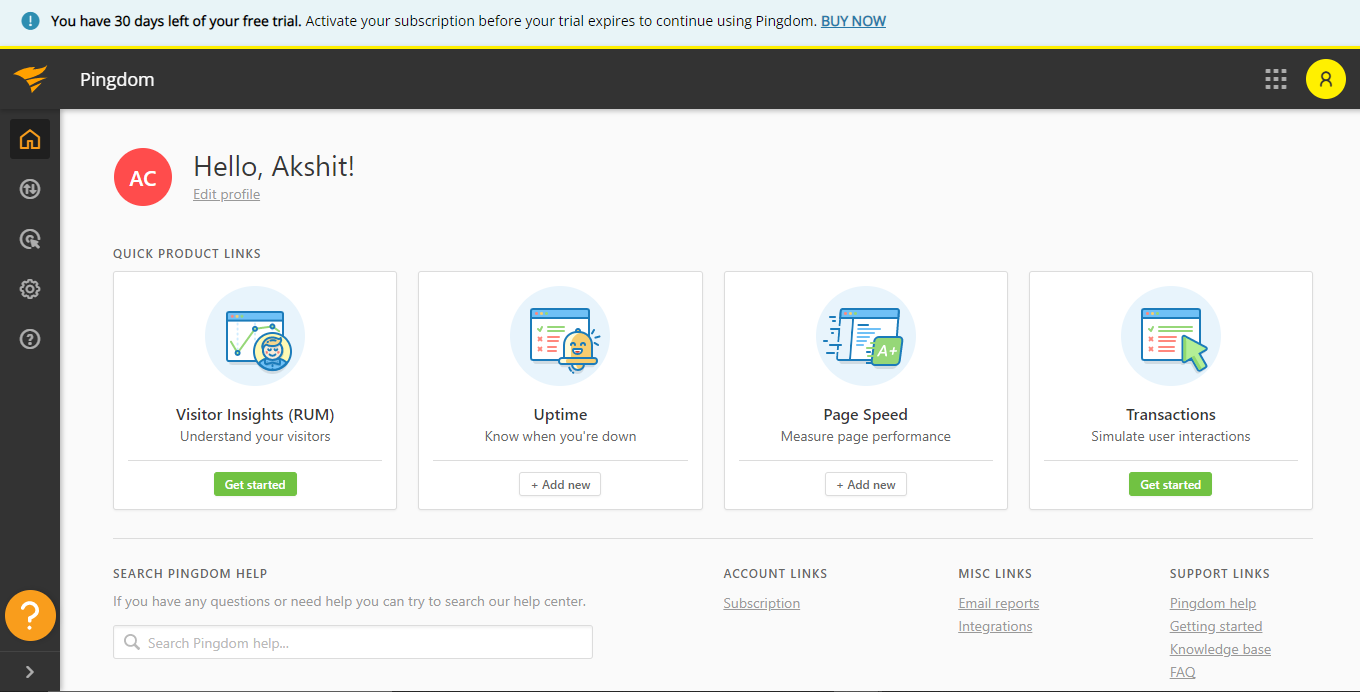Add new Uptime check
Viewport: 1360px width, 692px height.
560,485
